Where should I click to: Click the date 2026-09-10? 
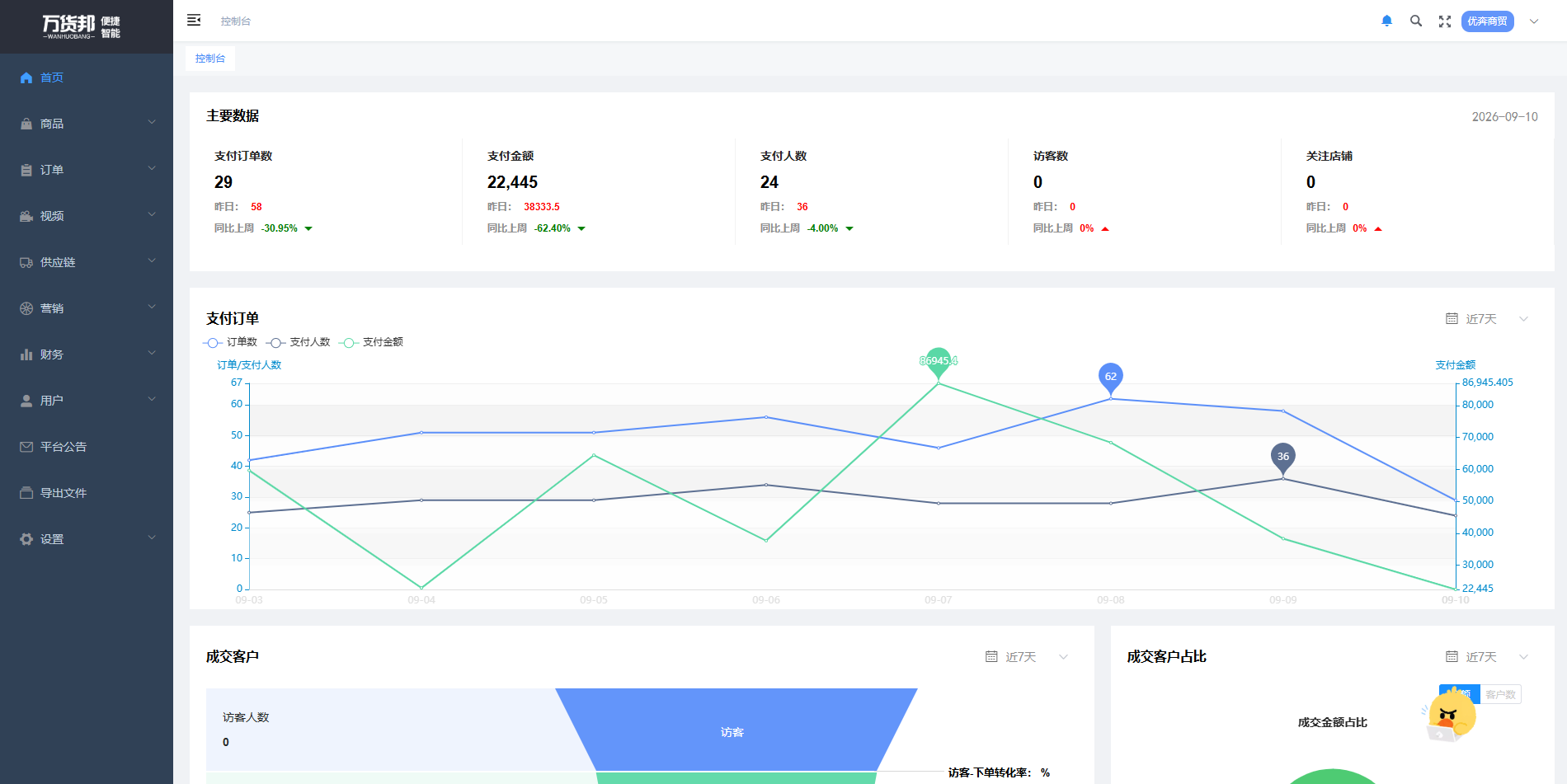[1505, 117]
